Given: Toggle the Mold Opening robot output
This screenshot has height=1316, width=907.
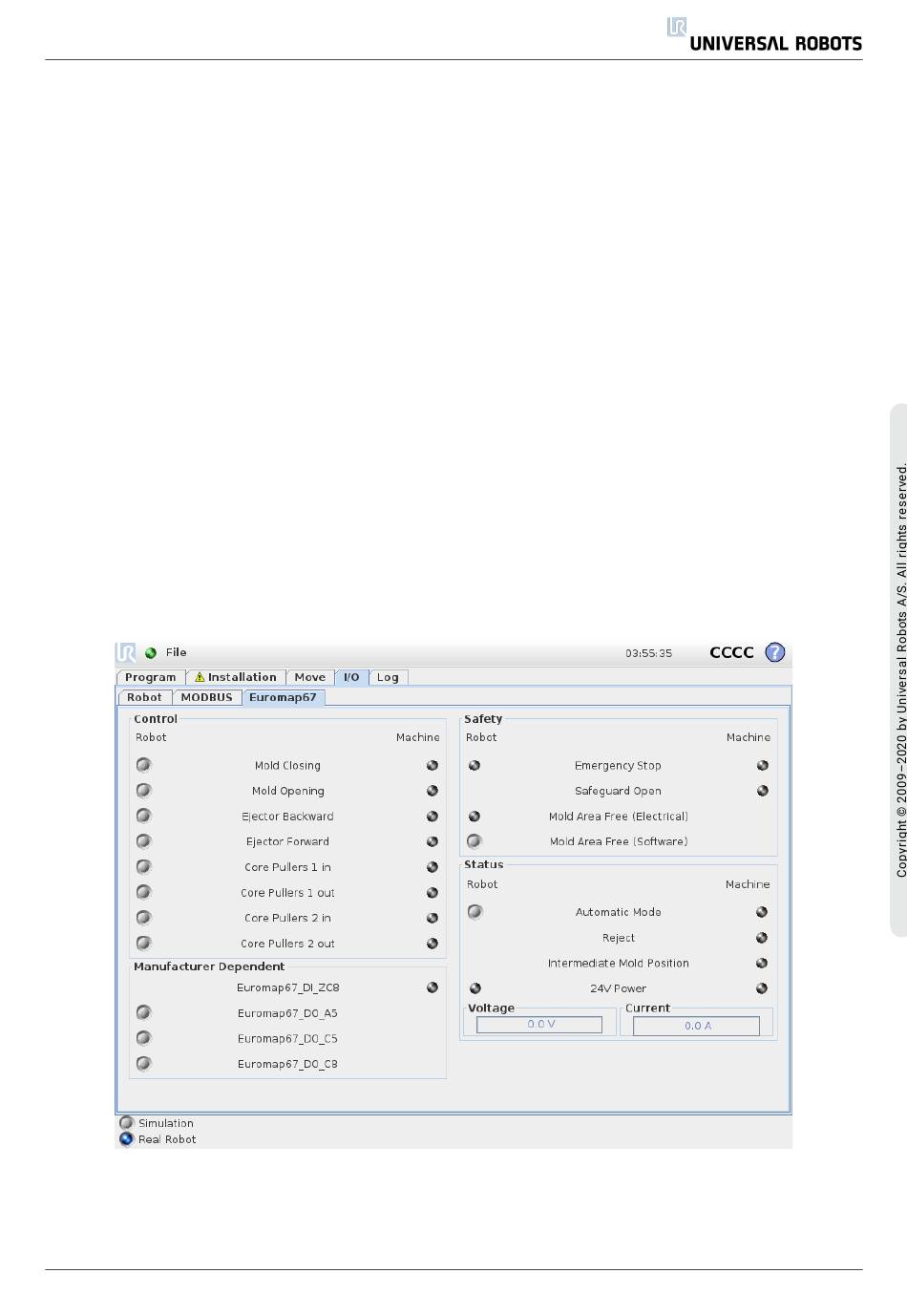Looking at the screenshot, I should [x=144, y=791].
